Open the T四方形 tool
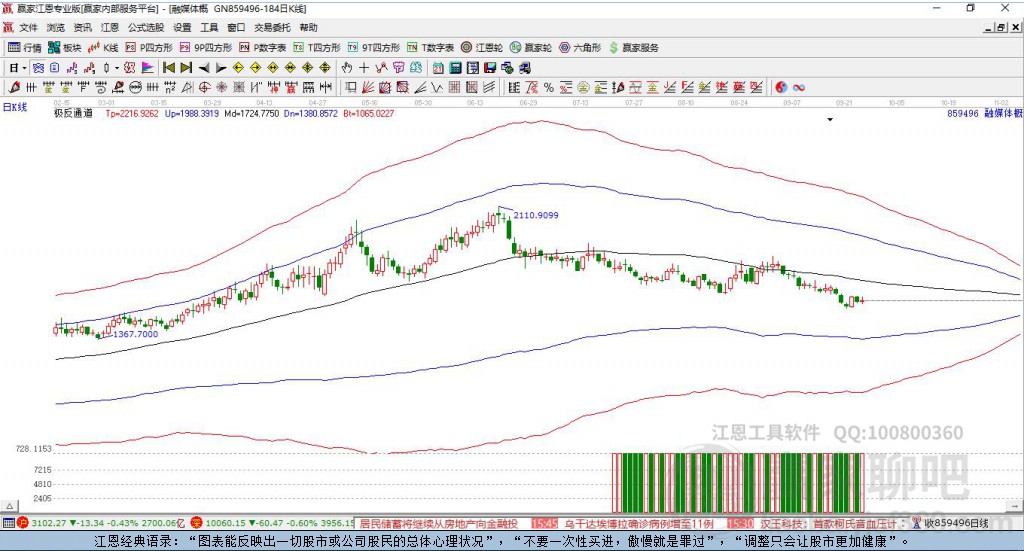Screen dimensions: 1024x551 click(x=317, y=48)
